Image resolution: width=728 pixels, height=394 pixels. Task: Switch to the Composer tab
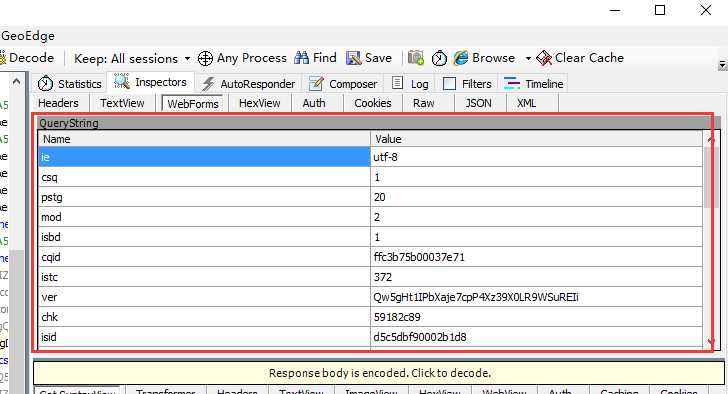pyautogui.click(x=343, y=84)
